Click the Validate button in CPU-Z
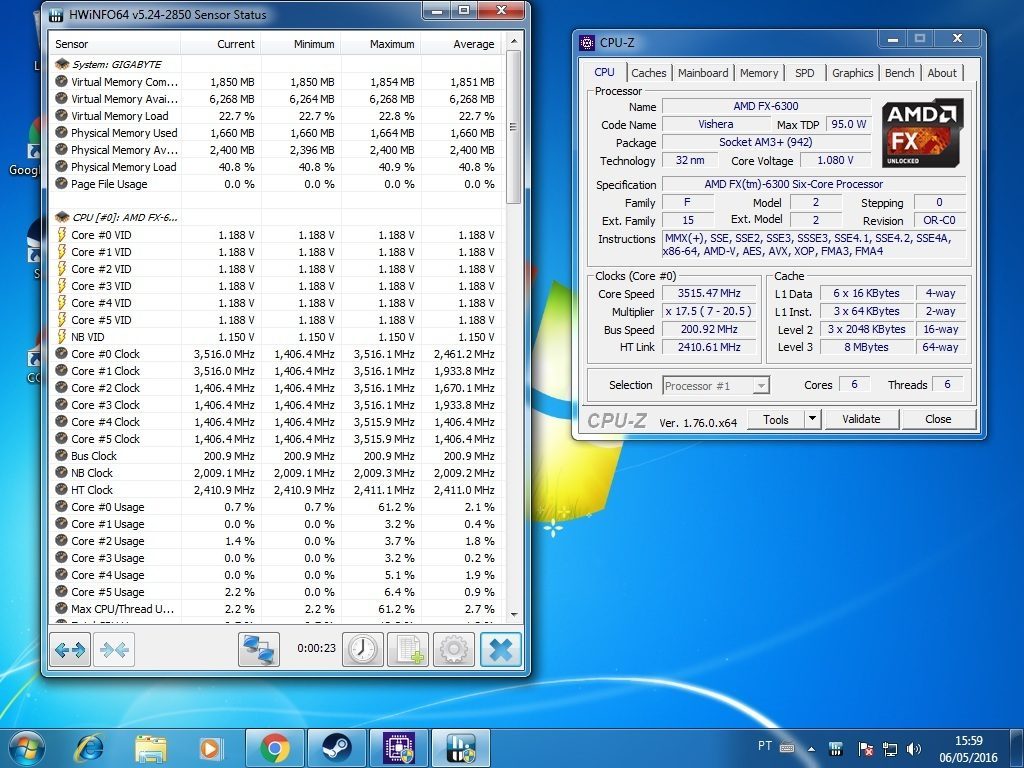1024x768 pixels. click(861, 419)
